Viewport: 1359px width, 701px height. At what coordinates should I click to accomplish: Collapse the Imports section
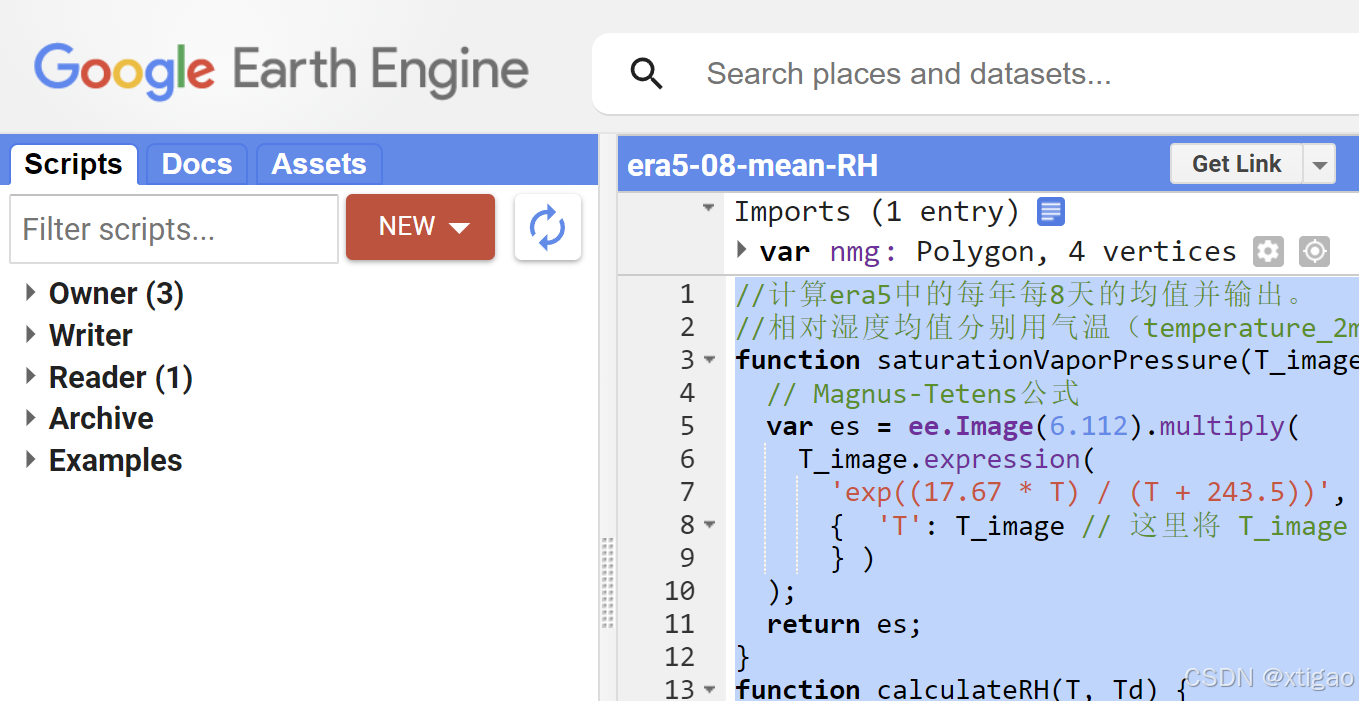tap(709, 208)
